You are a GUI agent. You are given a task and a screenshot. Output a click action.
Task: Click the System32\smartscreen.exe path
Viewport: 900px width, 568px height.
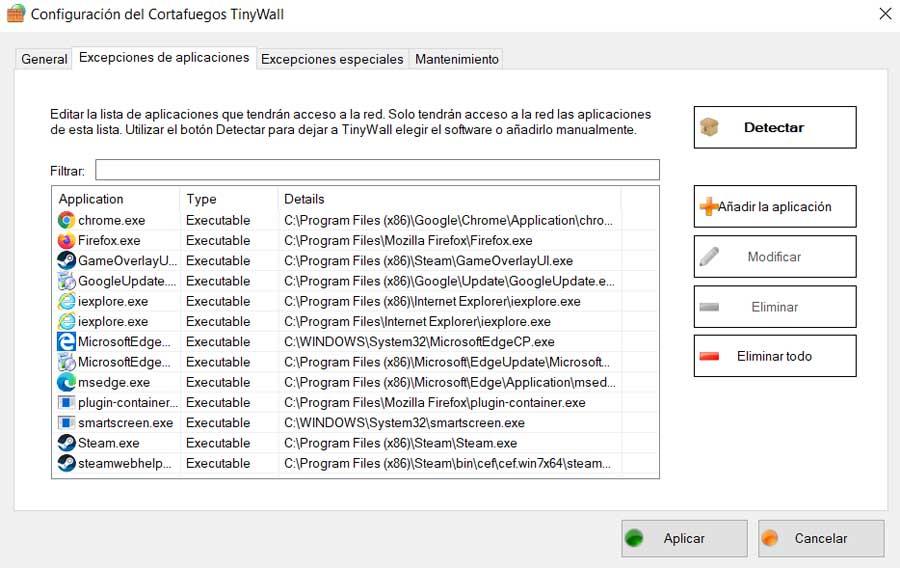click(404, 423)
